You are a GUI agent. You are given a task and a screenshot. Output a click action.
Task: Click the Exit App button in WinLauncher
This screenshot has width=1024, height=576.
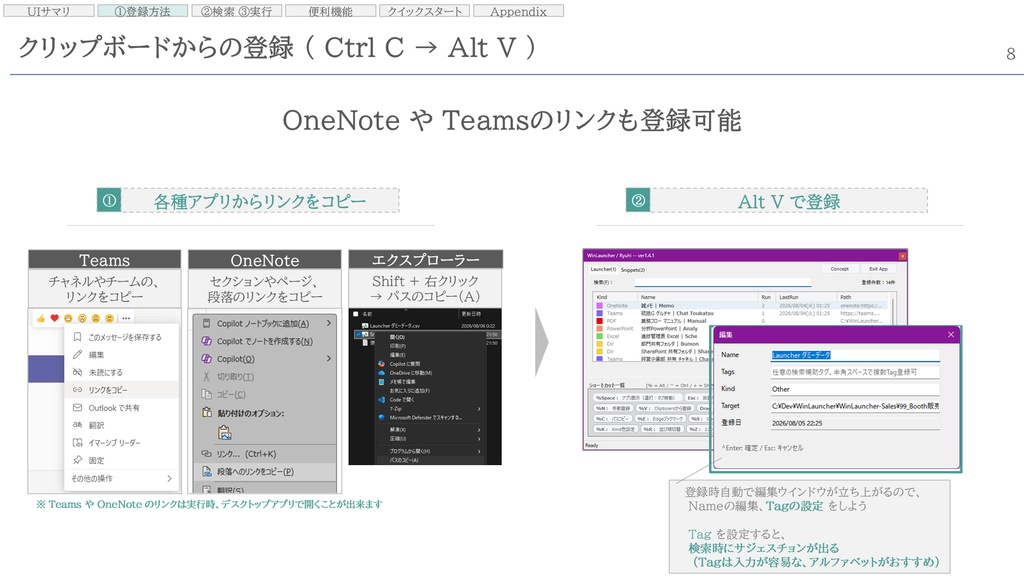click(x=878, y=269)
